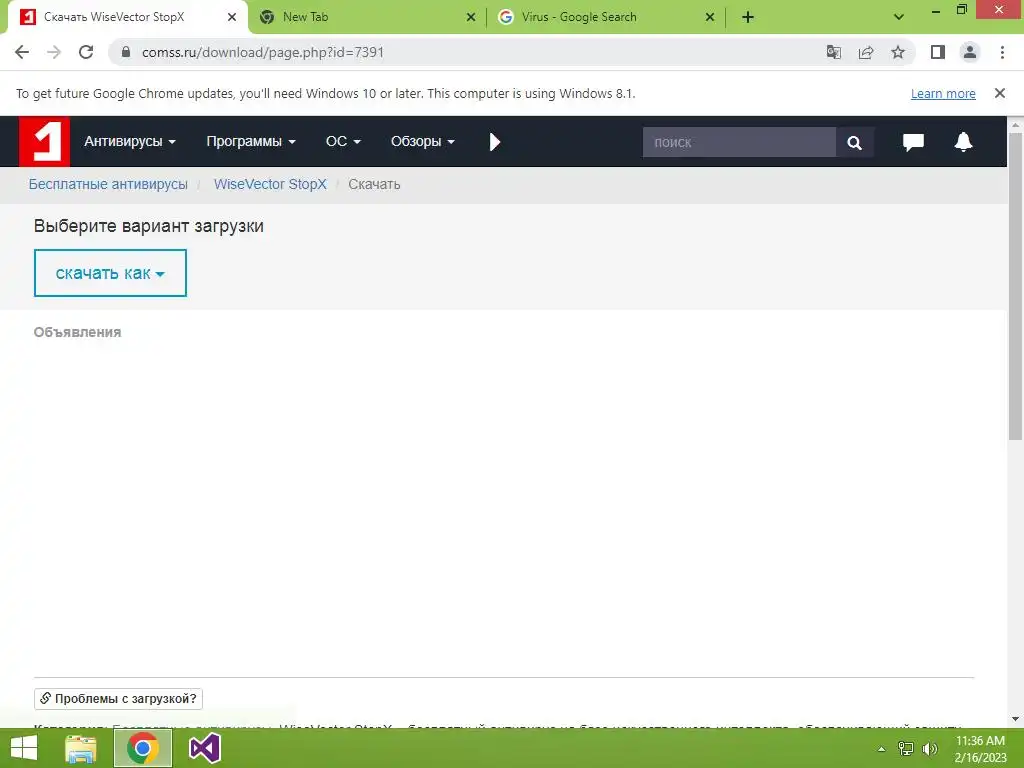
Task: Open Chrome profile avatar
Action: (x=970, y=52)
